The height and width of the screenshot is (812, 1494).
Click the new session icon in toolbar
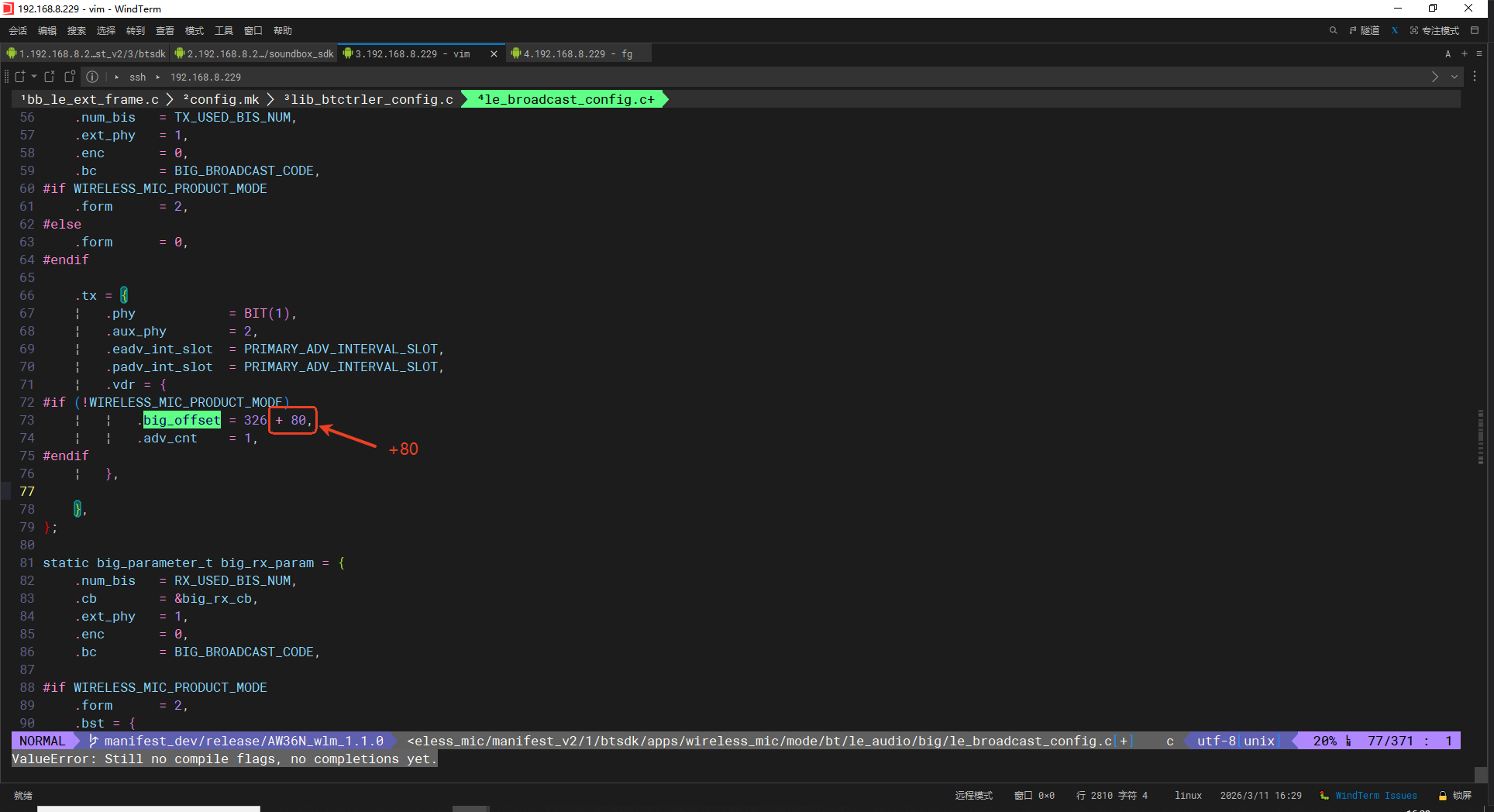(x=20, y=77)
